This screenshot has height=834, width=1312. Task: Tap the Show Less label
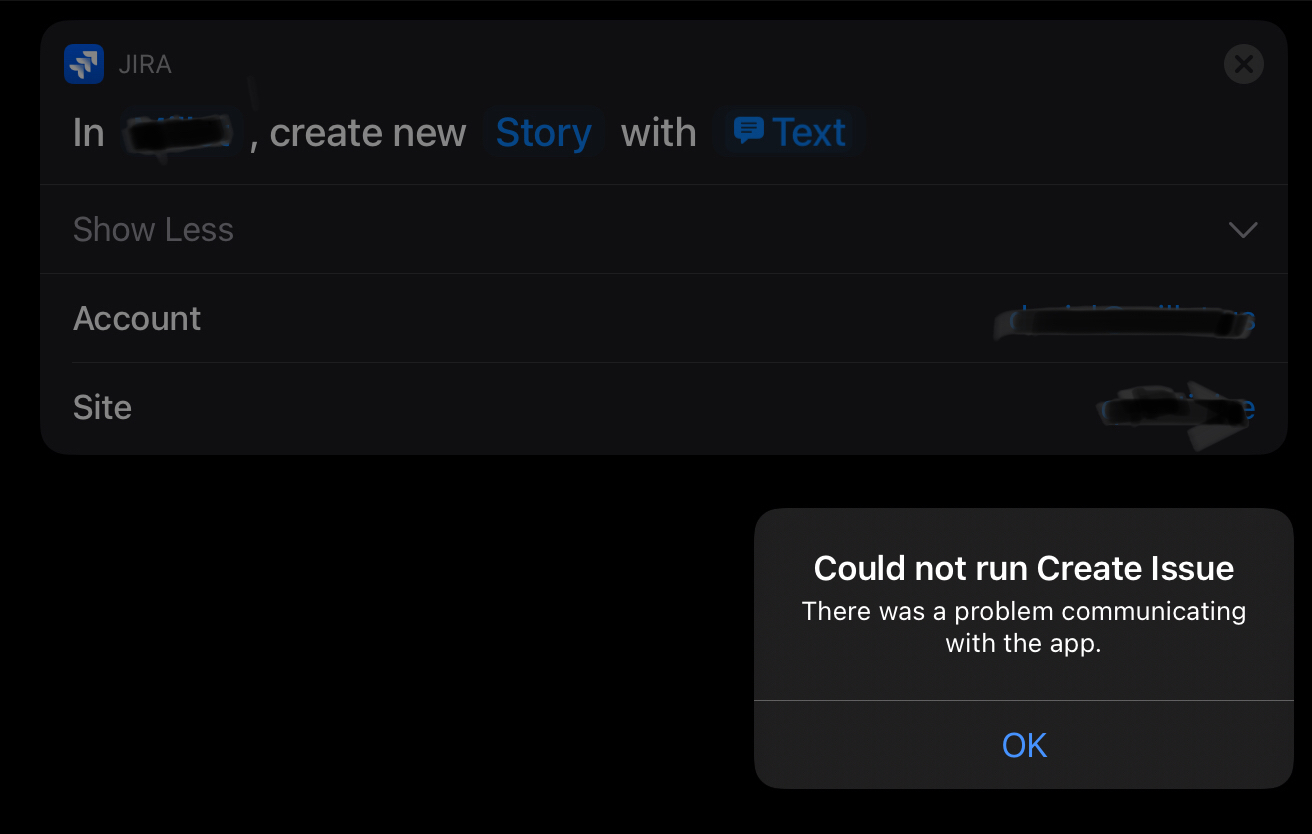(x=153, y=230)
